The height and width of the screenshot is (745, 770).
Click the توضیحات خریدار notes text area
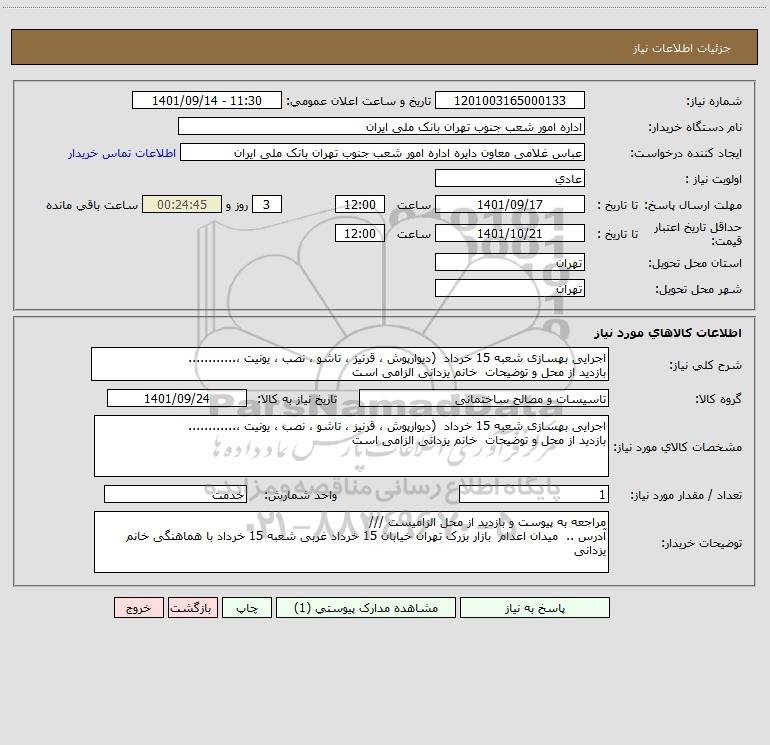pyautogui.click(x=351, y=542)
